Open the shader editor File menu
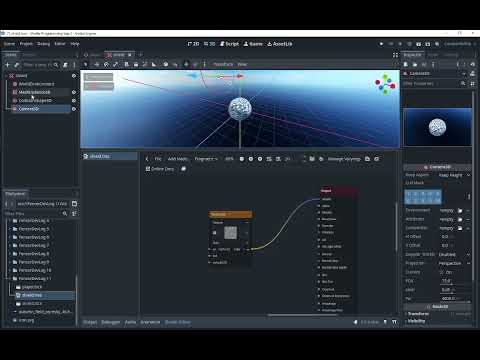 (158, 159)
